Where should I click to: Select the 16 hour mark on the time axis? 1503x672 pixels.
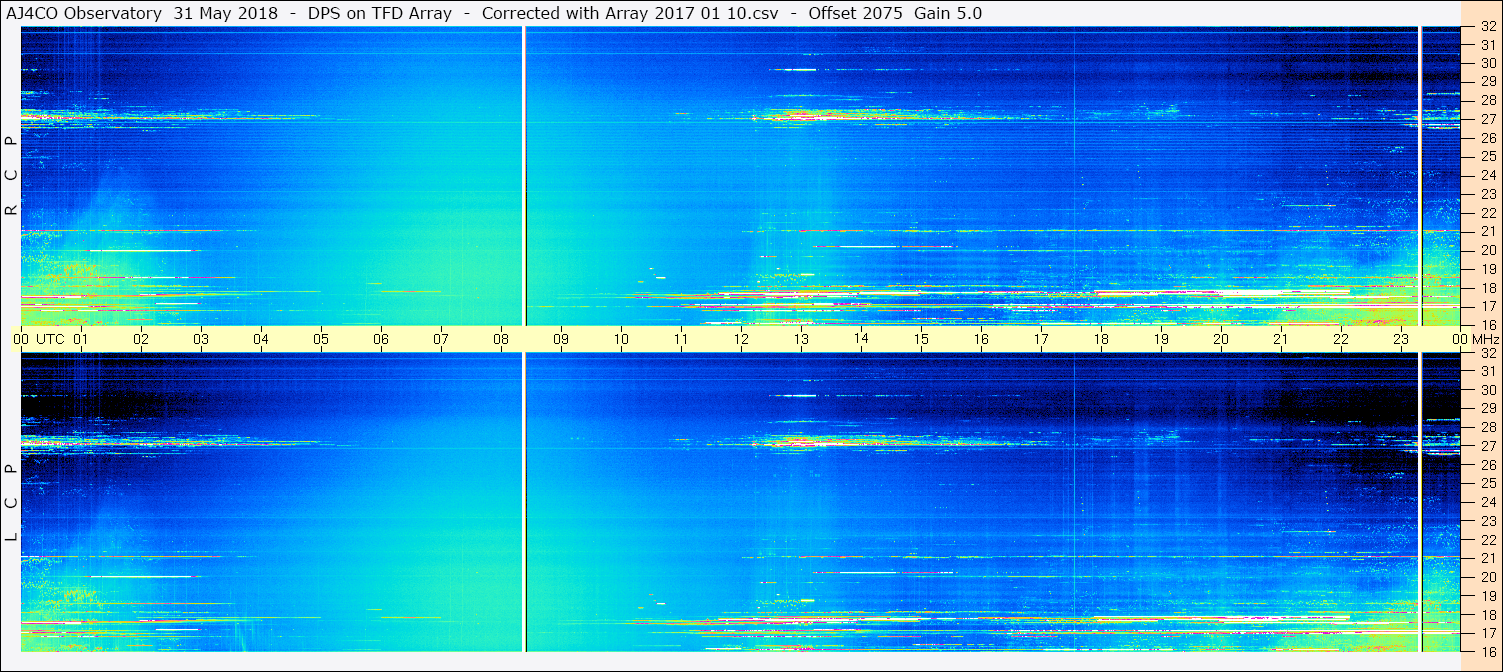coord(981,339)
